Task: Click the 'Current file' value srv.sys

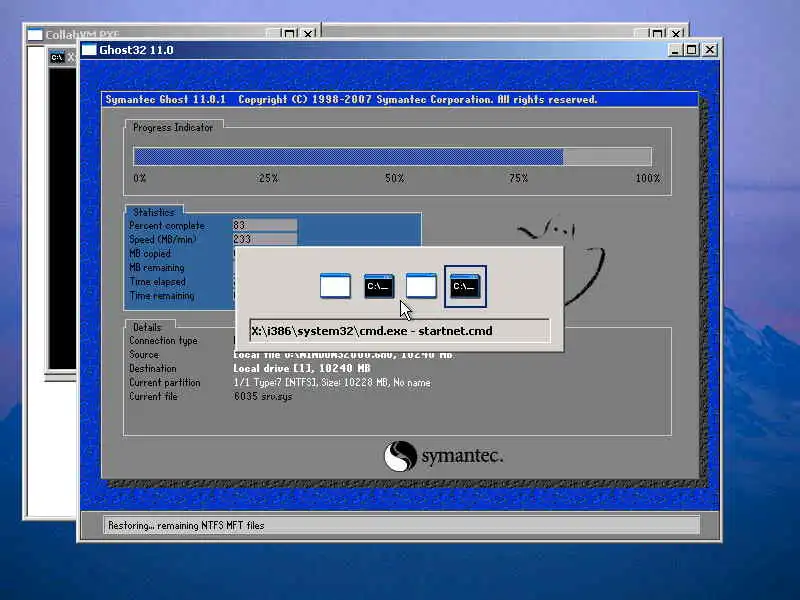Action: coord(263,396)
